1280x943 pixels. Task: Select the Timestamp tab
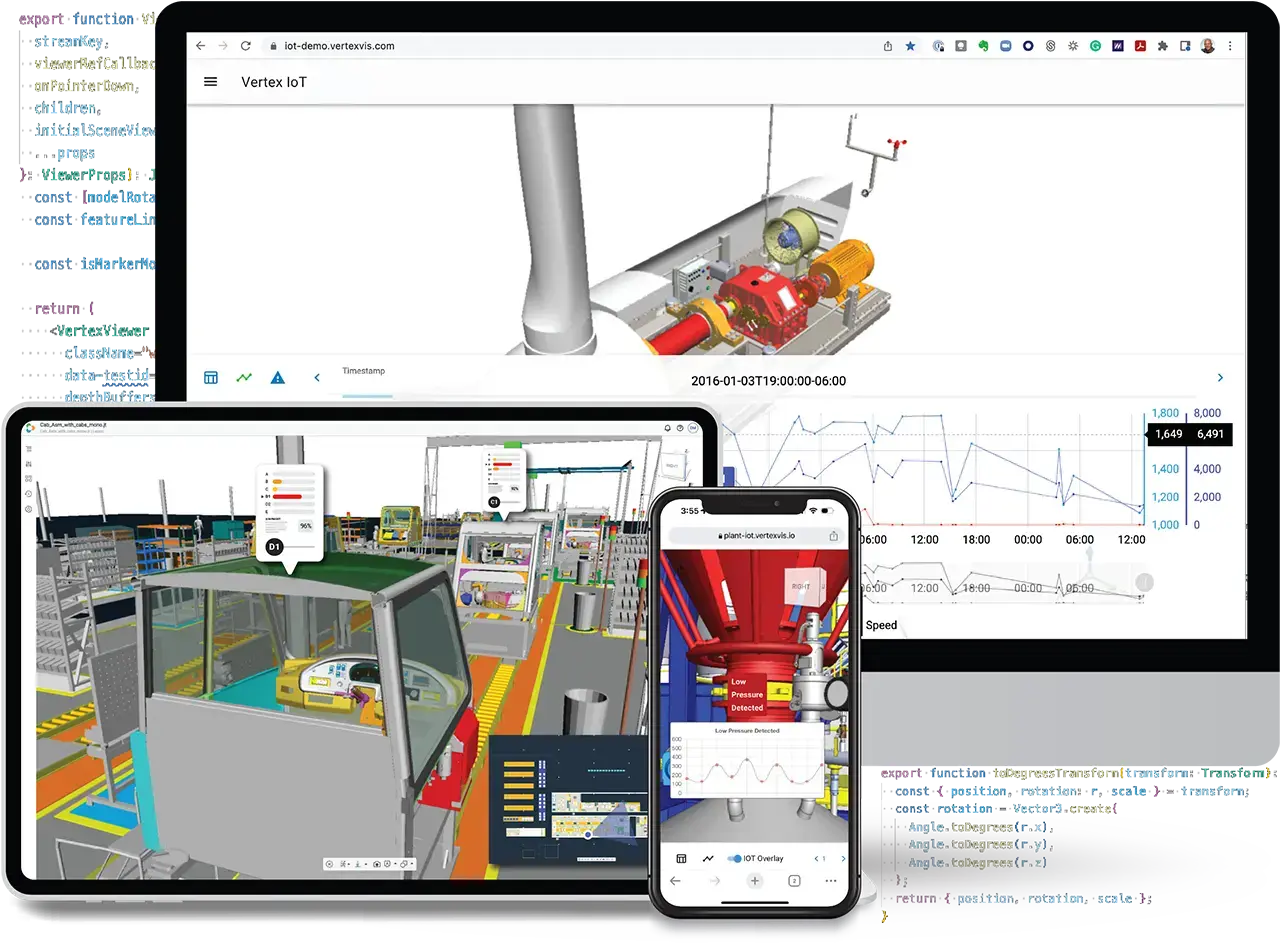[364, 371]
